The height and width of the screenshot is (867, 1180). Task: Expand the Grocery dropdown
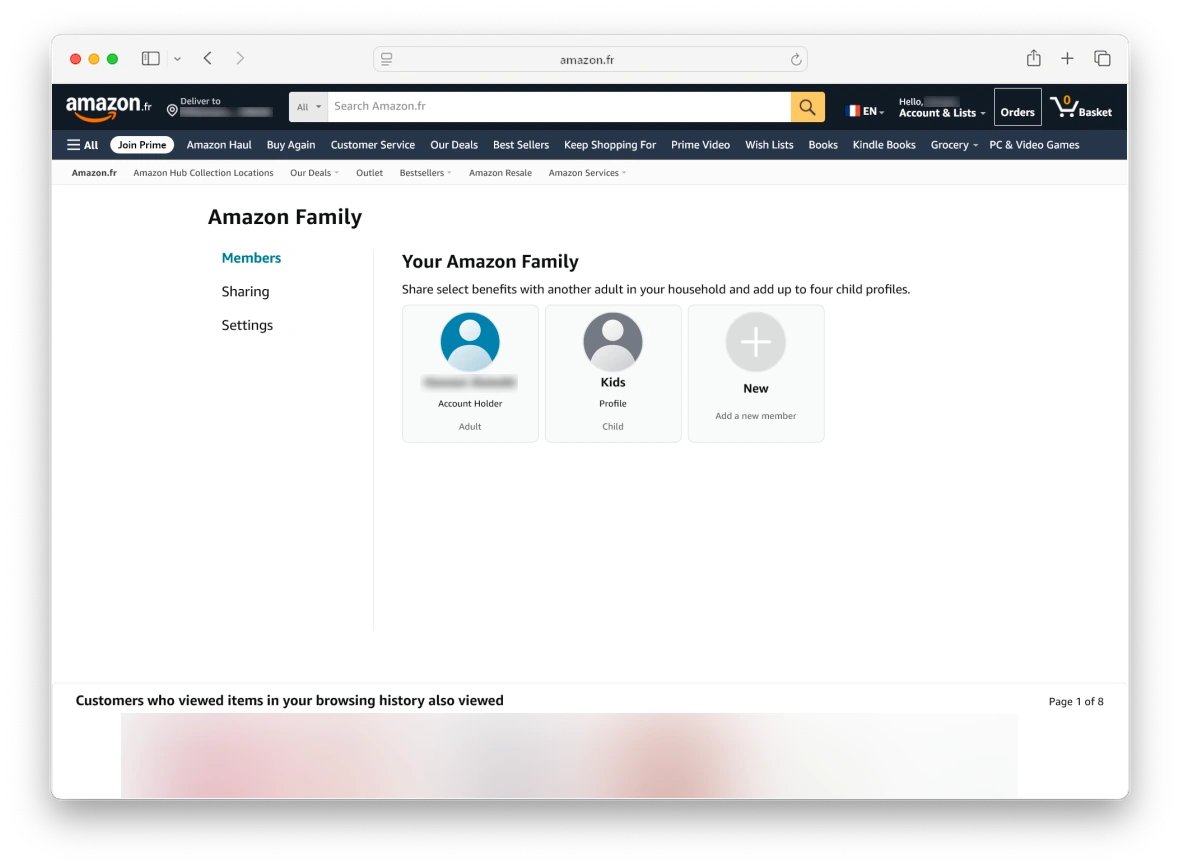953,144
